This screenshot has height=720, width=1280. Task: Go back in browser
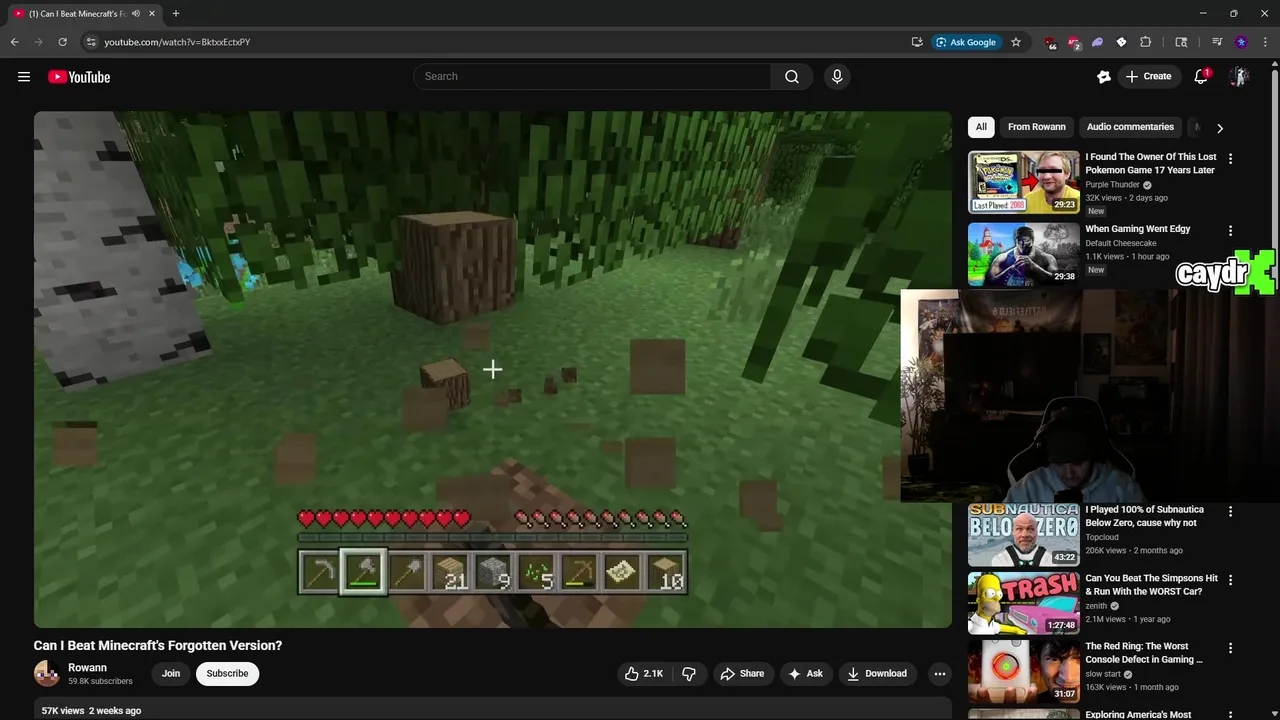coord(14,42)
